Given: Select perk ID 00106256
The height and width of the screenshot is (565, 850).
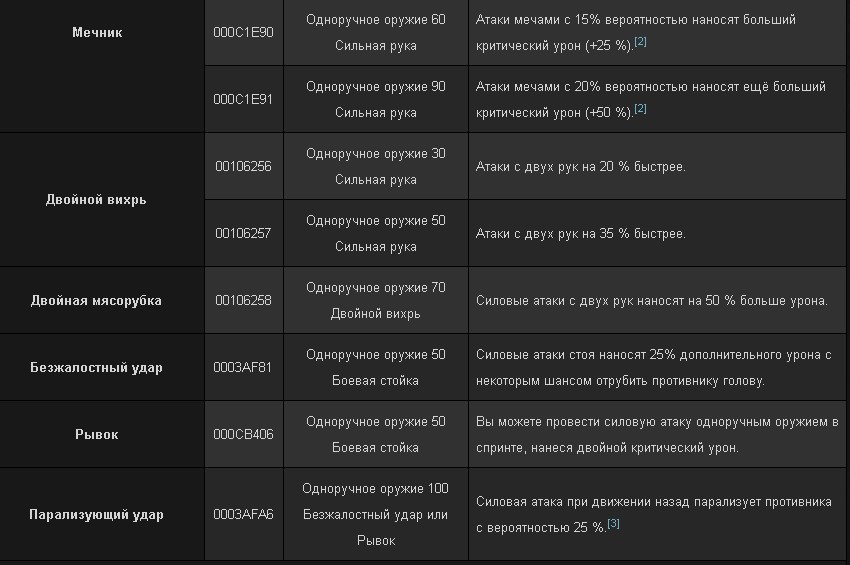Looking at the screenshot, I should [243, 166].
